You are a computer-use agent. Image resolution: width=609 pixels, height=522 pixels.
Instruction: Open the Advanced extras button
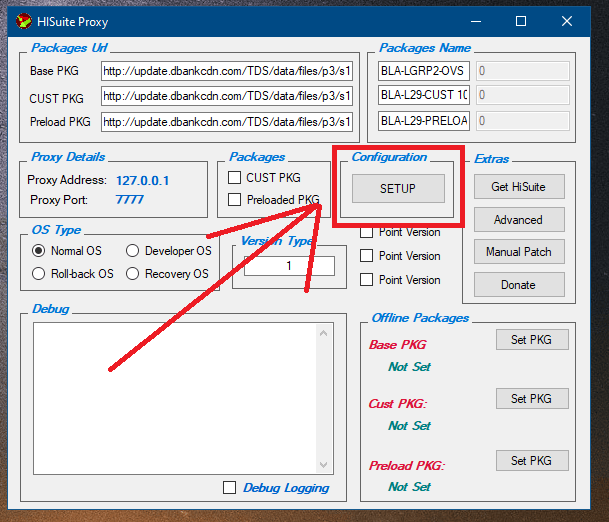point(519,219)
